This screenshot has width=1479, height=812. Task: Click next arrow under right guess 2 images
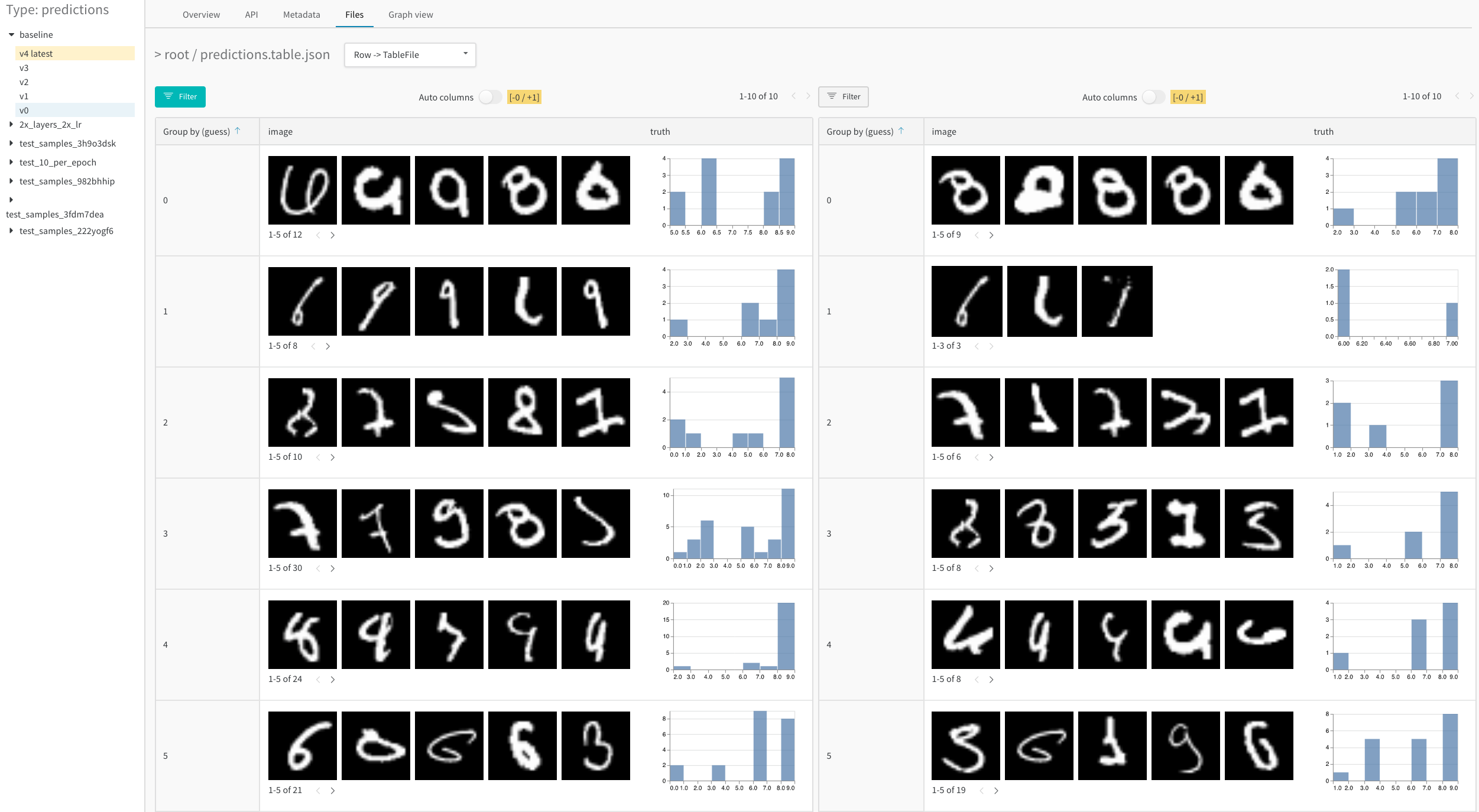[991, 457]
